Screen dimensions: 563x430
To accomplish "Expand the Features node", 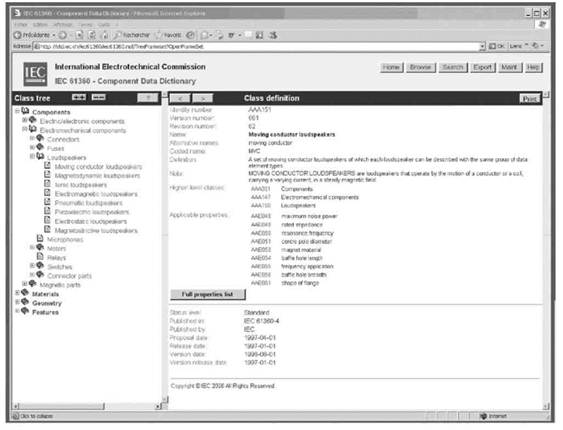I will click(17, 311).
